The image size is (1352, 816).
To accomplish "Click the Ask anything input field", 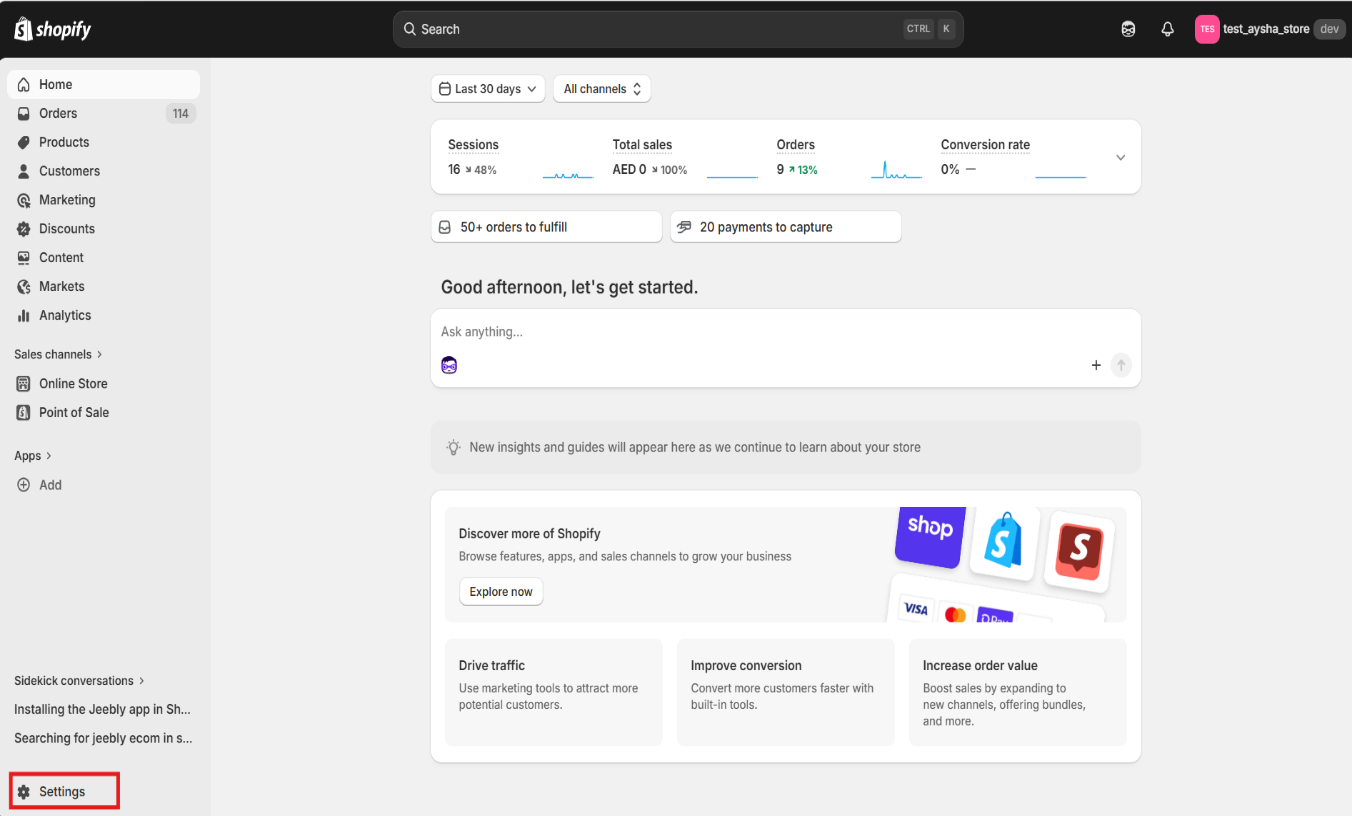I will tap(786, 332).
